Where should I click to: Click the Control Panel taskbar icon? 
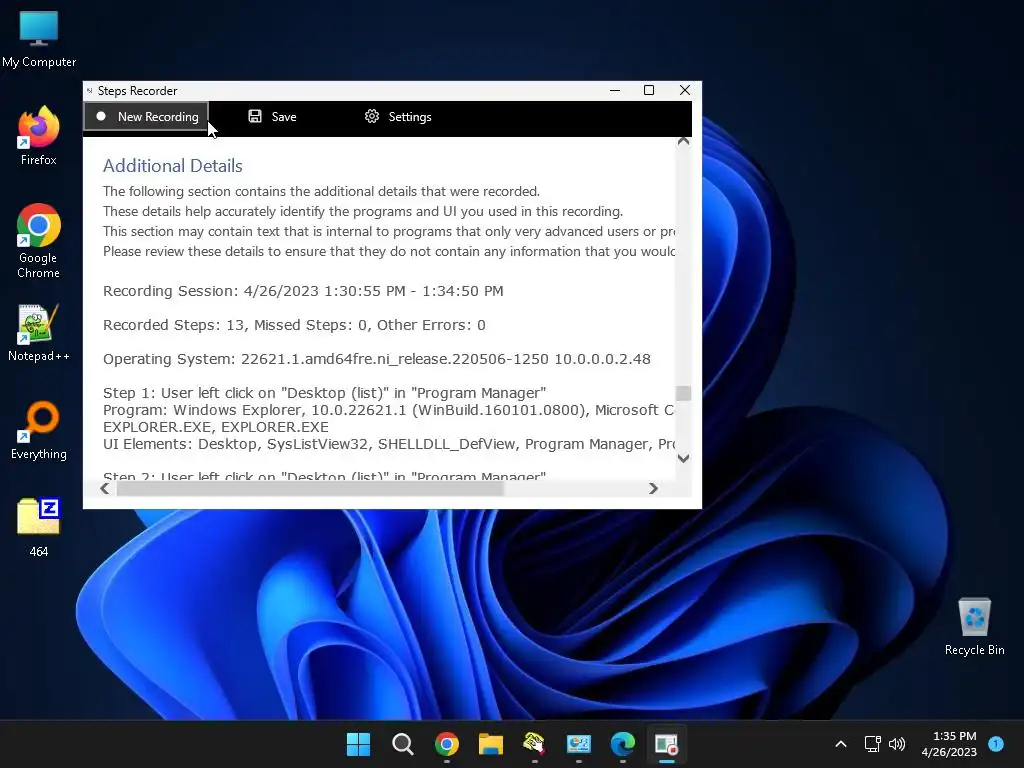pyautogui.click(x=579, y=744)
